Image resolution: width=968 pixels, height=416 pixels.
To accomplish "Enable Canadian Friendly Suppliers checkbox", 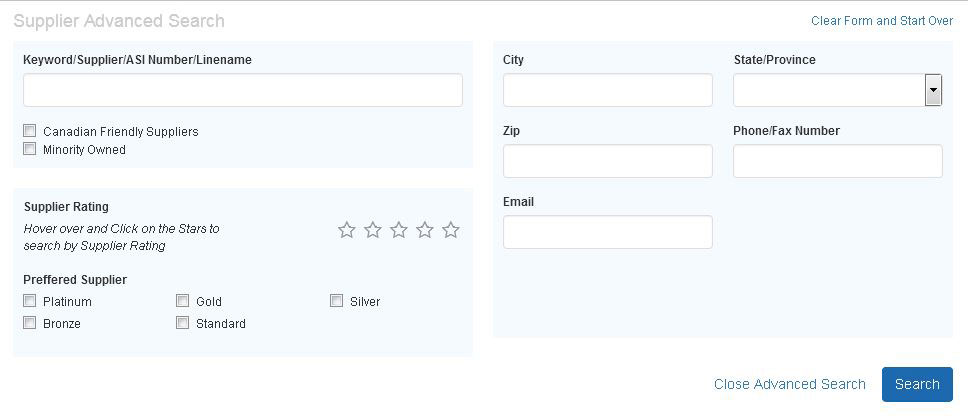I will (x=30, y=131).
